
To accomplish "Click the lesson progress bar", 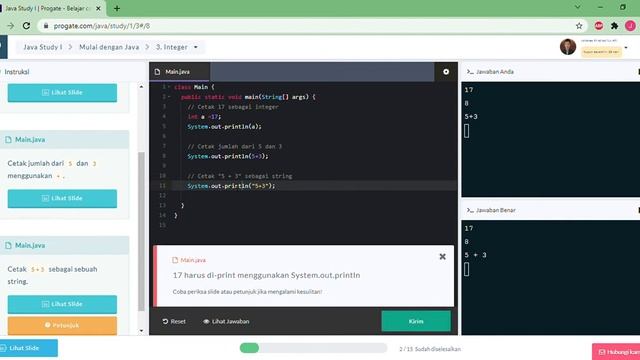I will [x=313, y=348].
